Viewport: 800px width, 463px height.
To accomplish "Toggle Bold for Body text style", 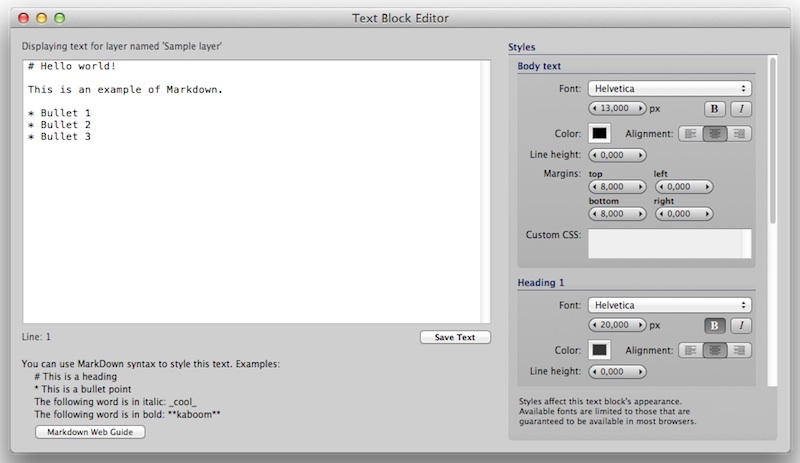I will point(715,108).
